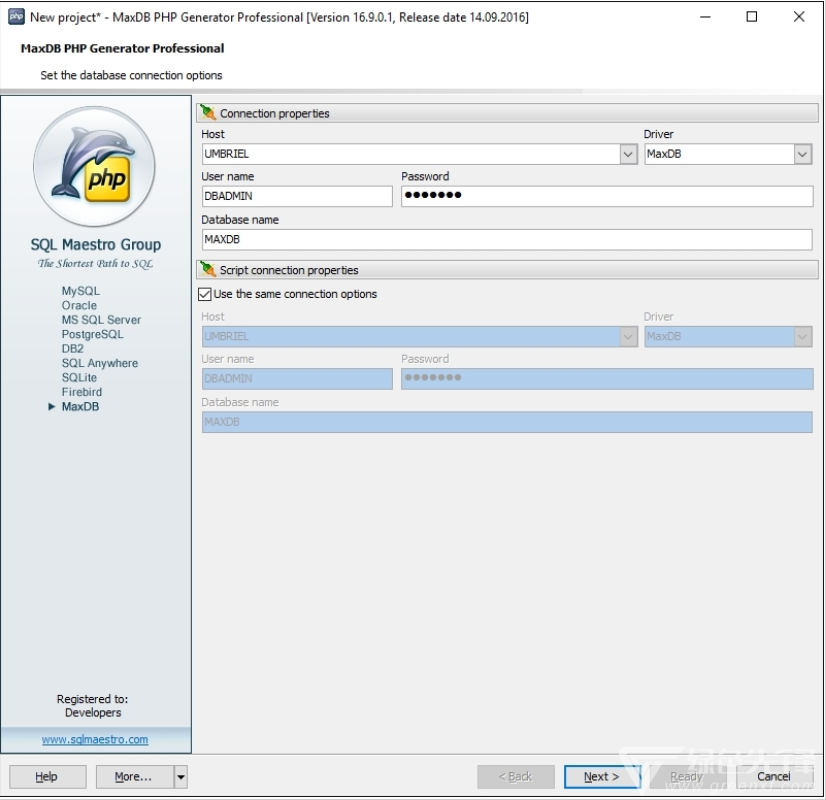Expand the disabled script Driver dropdown
Image resolution: width=826 pixels, height=800 pixels.
(802, 337)
